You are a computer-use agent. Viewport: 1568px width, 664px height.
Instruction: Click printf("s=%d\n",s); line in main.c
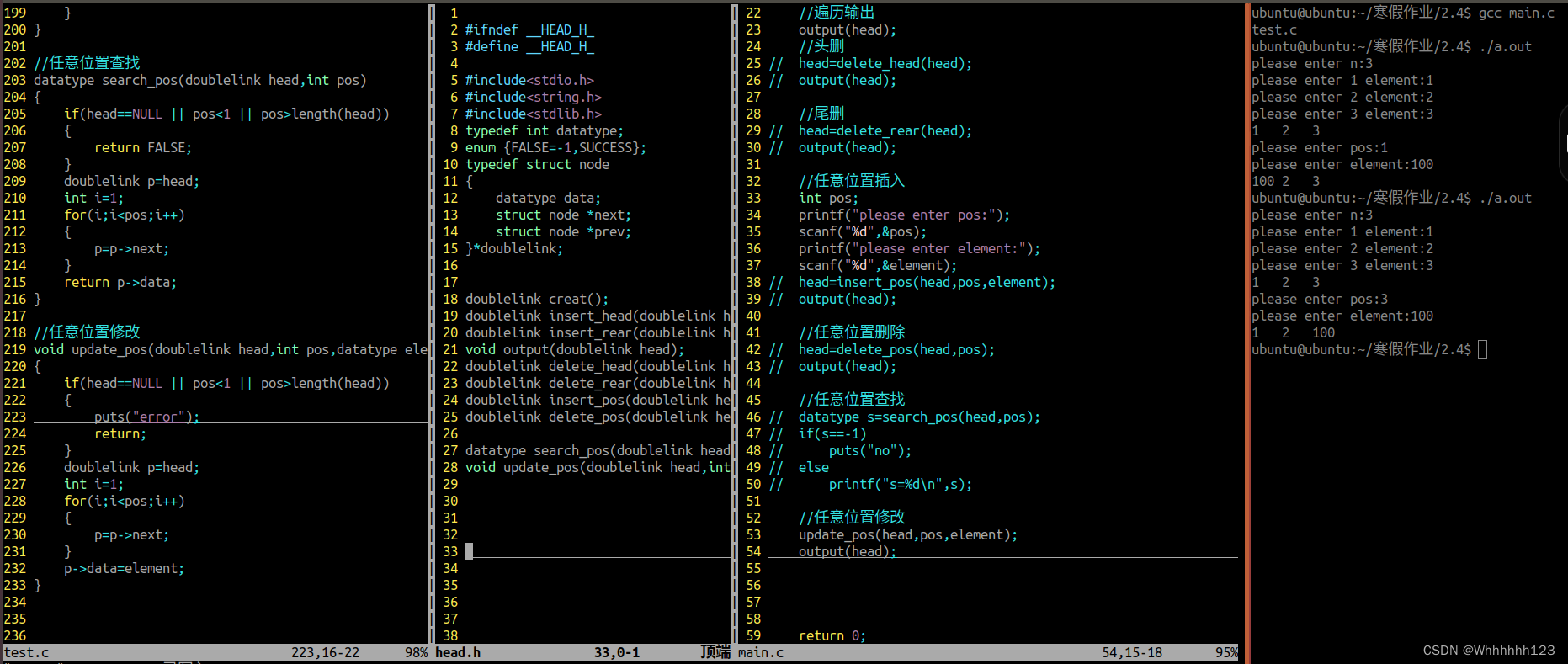901,484
